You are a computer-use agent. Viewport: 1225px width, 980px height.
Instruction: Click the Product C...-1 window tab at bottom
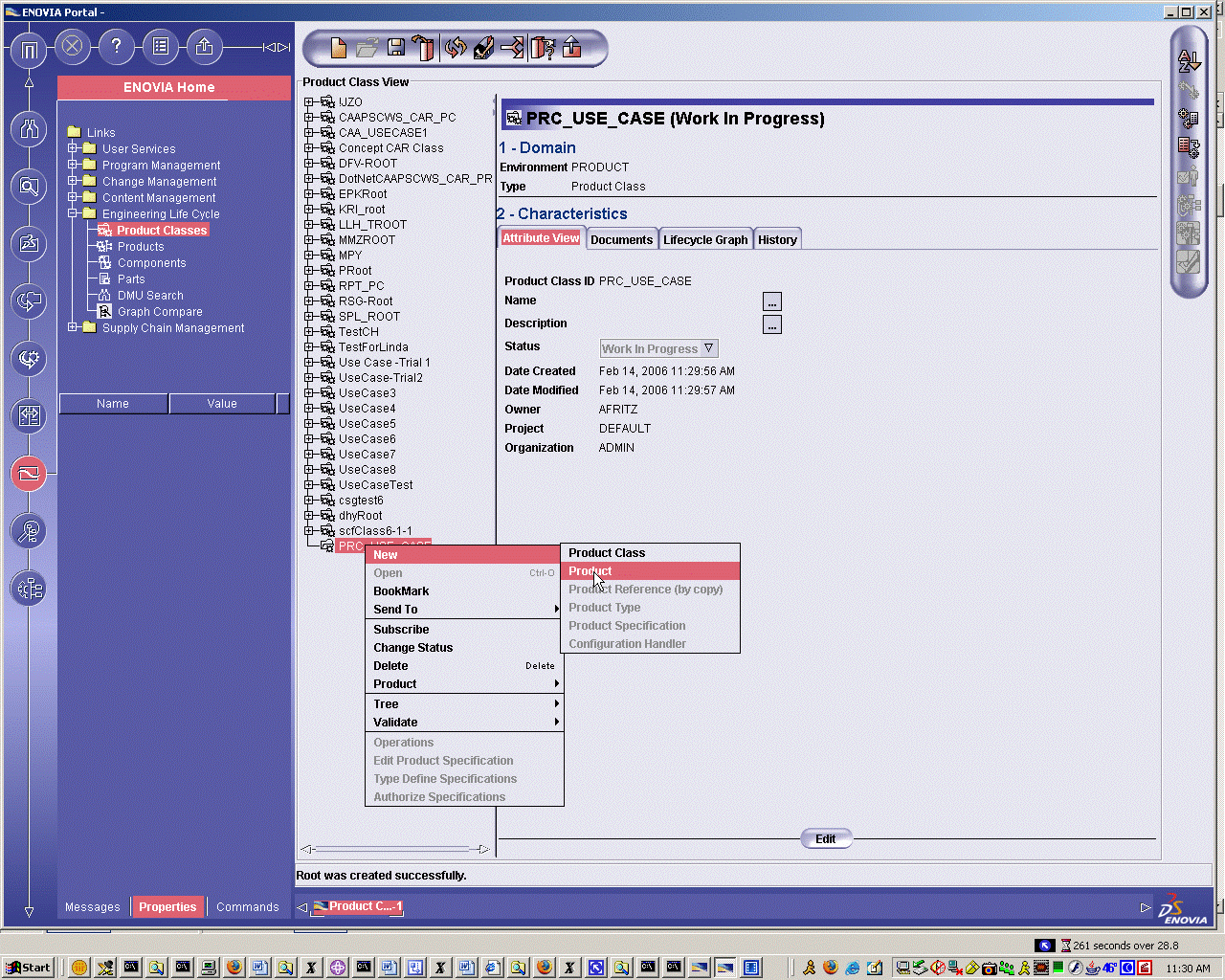tap(357, 906)
